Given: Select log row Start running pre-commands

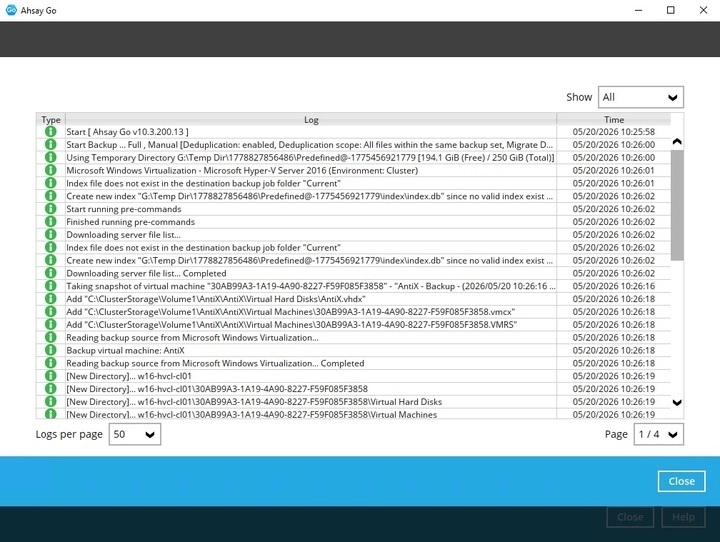Looking at the screenshot, I should tap(353, 209).
